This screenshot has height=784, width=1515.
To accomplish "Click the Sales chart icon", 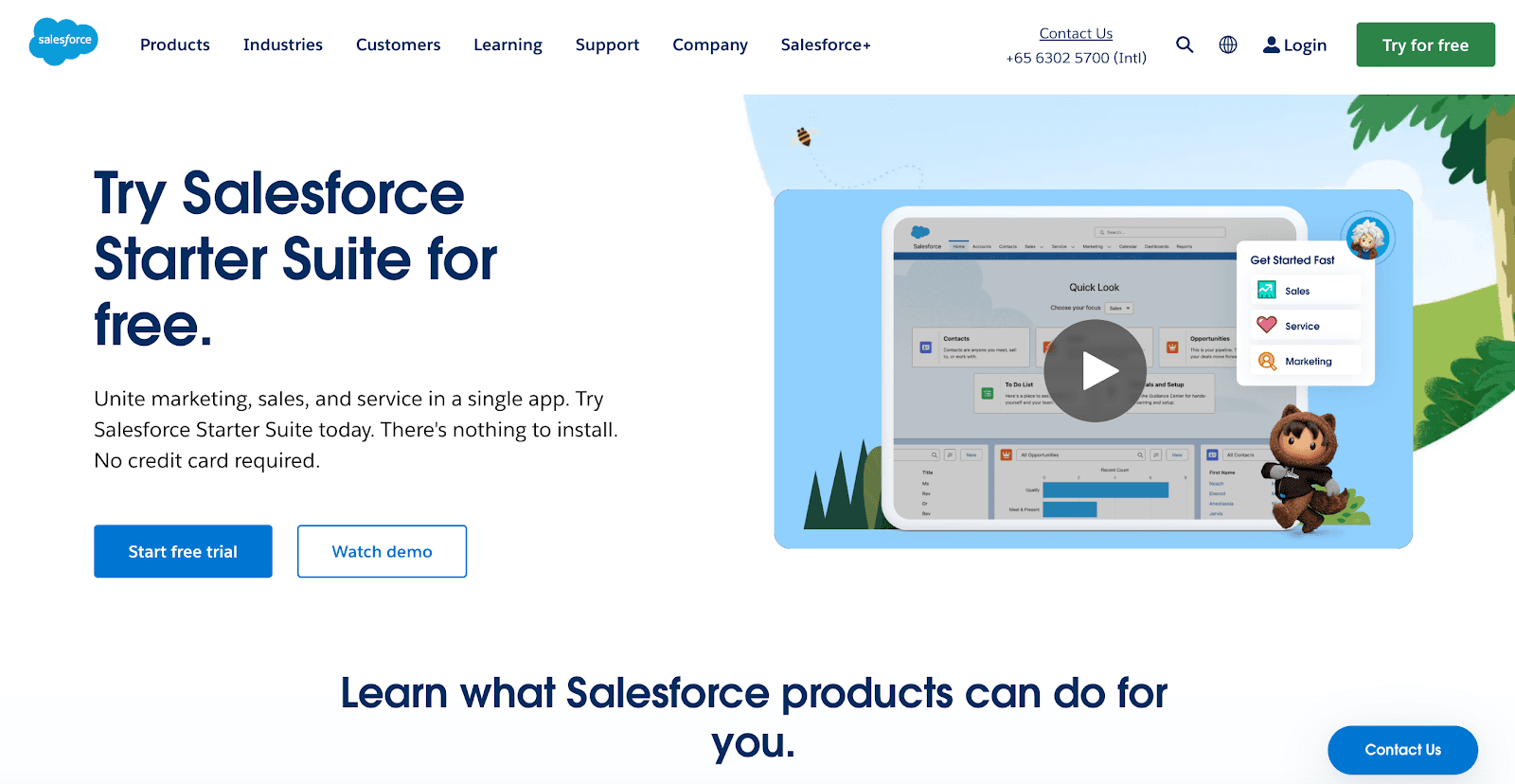I will click(x=1267, y=290).
